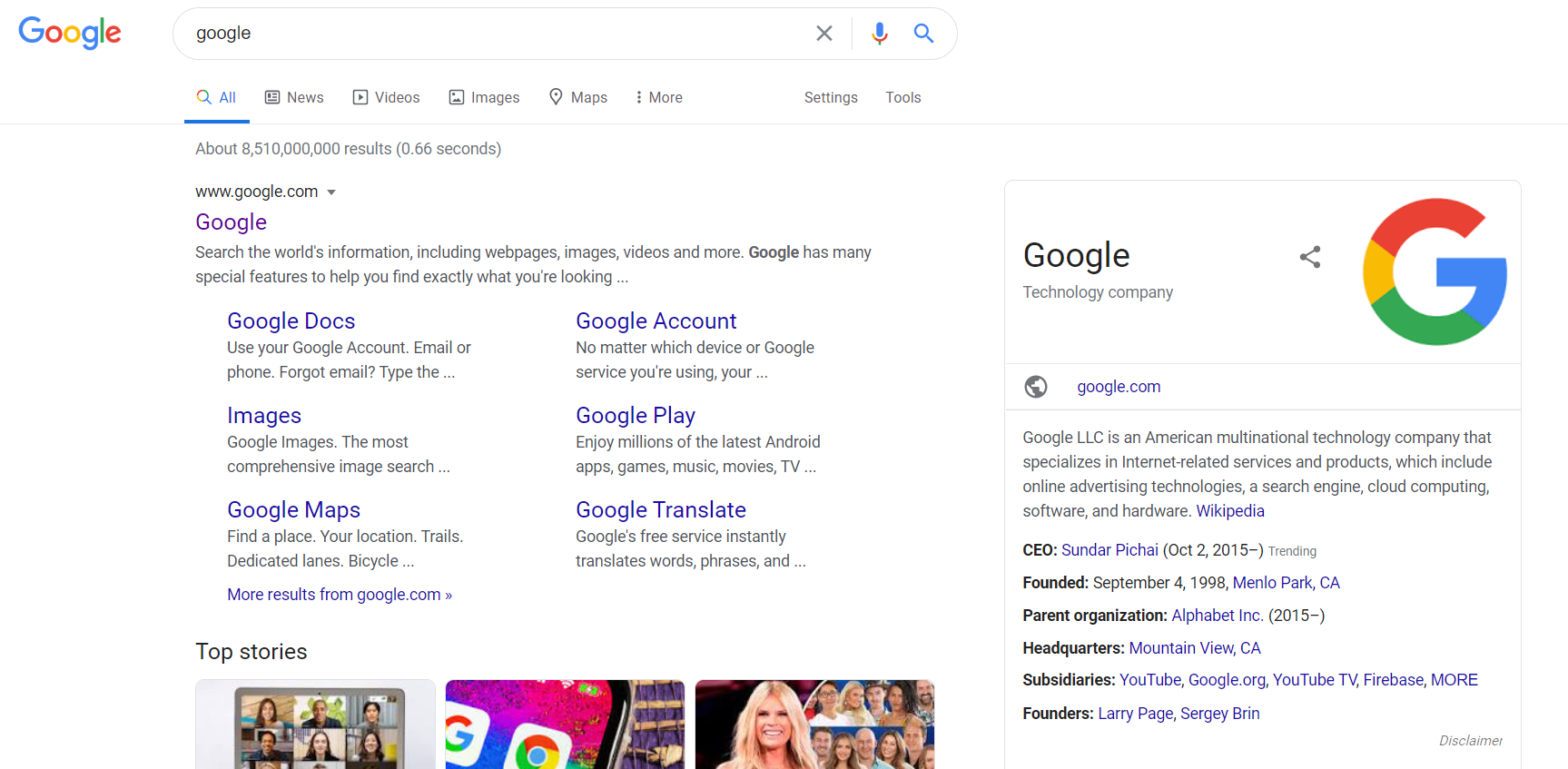Screen dimensions: 1568x769
Task: Visit the Sundar Pichai link
Action: click(x=1109, y=549)
